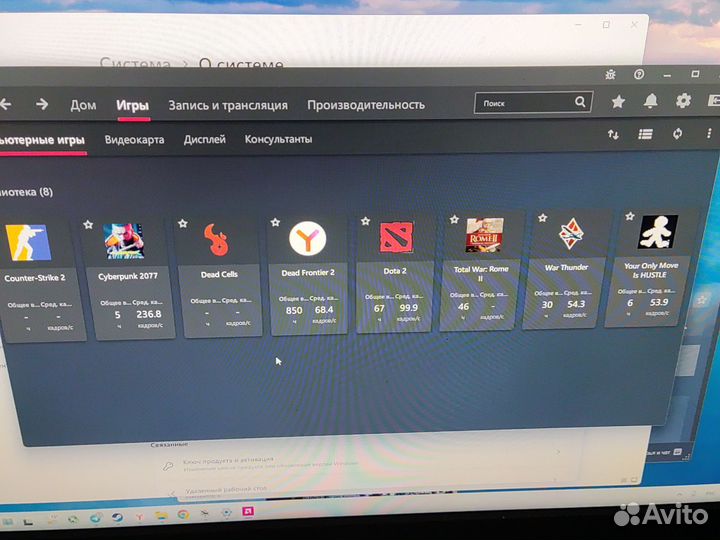The image size is (720, 540).
Task: Open the Запись и трансляция tab
Action: (227, 105)
